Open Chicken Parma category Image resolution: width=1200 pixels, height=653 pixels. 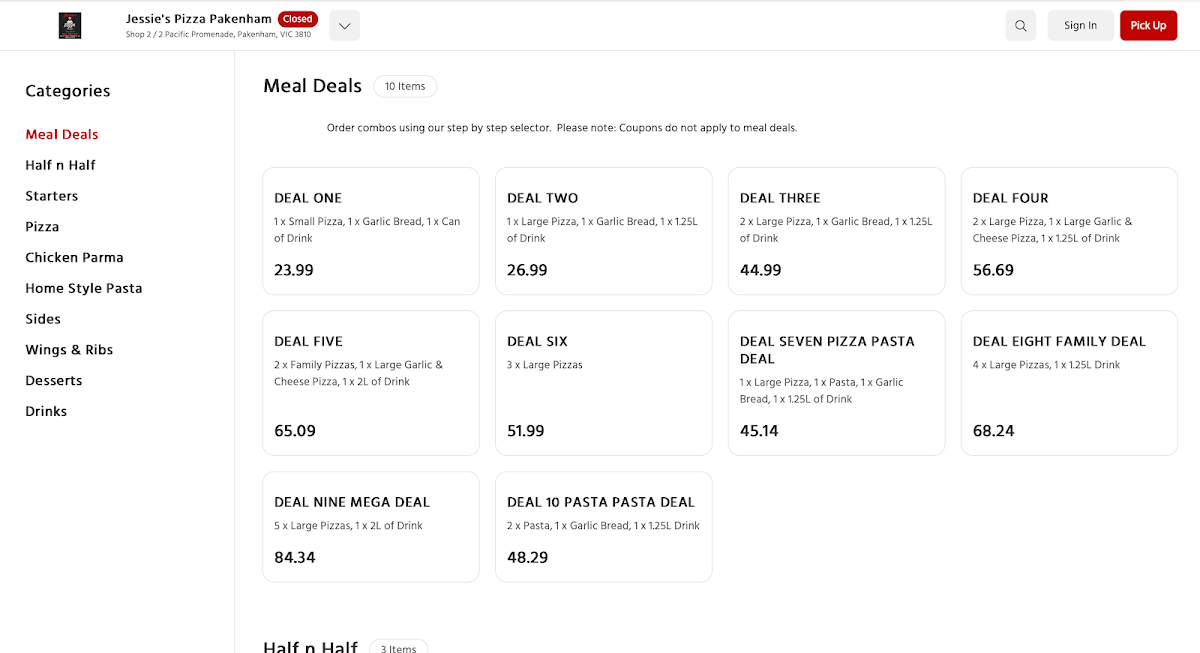(x=74, y=257)
